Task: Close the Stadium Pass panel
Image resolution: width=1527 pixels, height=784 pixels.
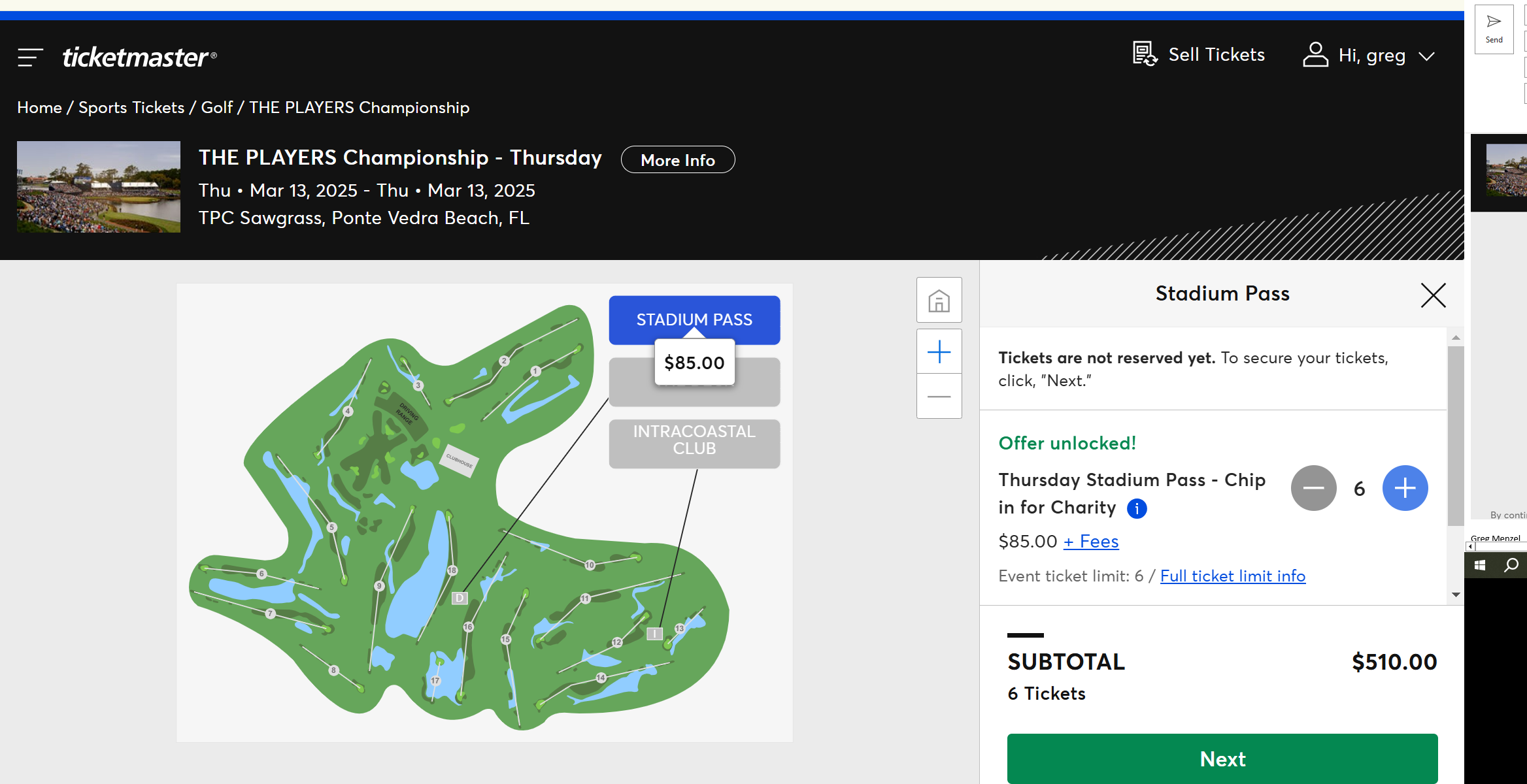Action: click(1433, 295)
